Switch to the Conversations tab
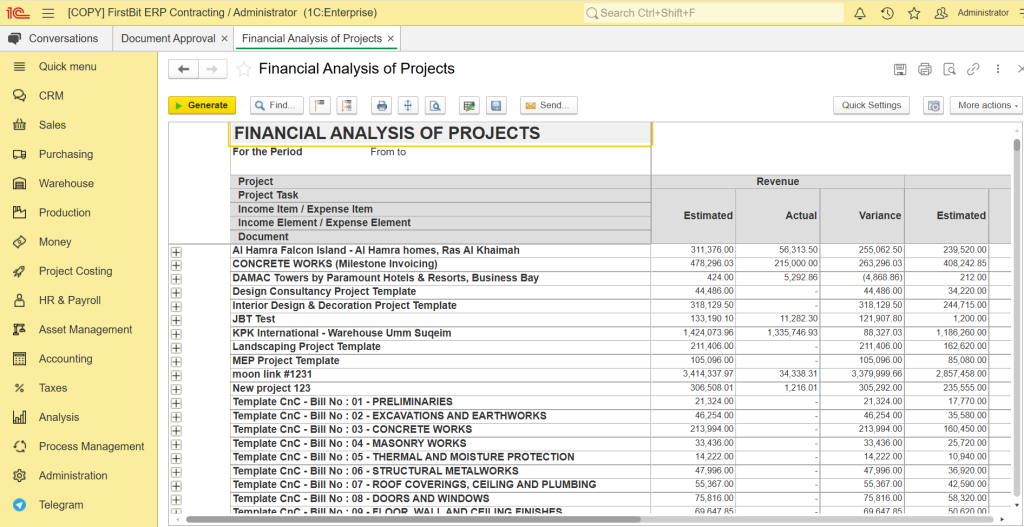Image resolution: width=1024 pixels, height=527 pixels. coord(56,39)
